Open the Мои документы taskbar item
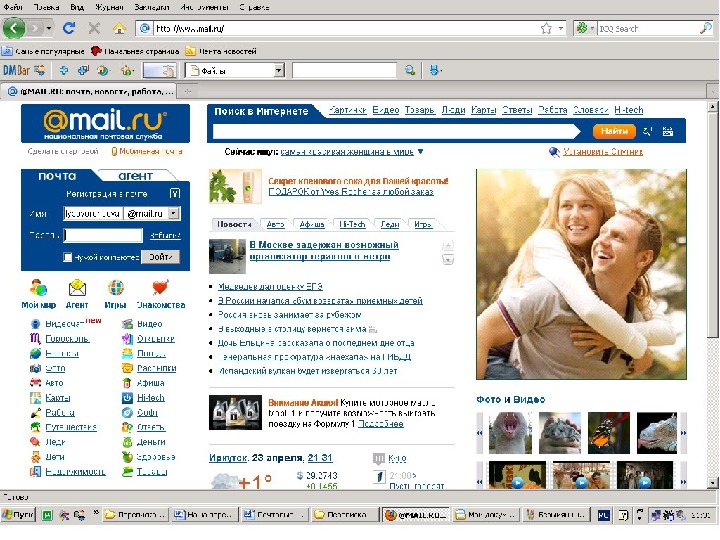 click(486, 515)
